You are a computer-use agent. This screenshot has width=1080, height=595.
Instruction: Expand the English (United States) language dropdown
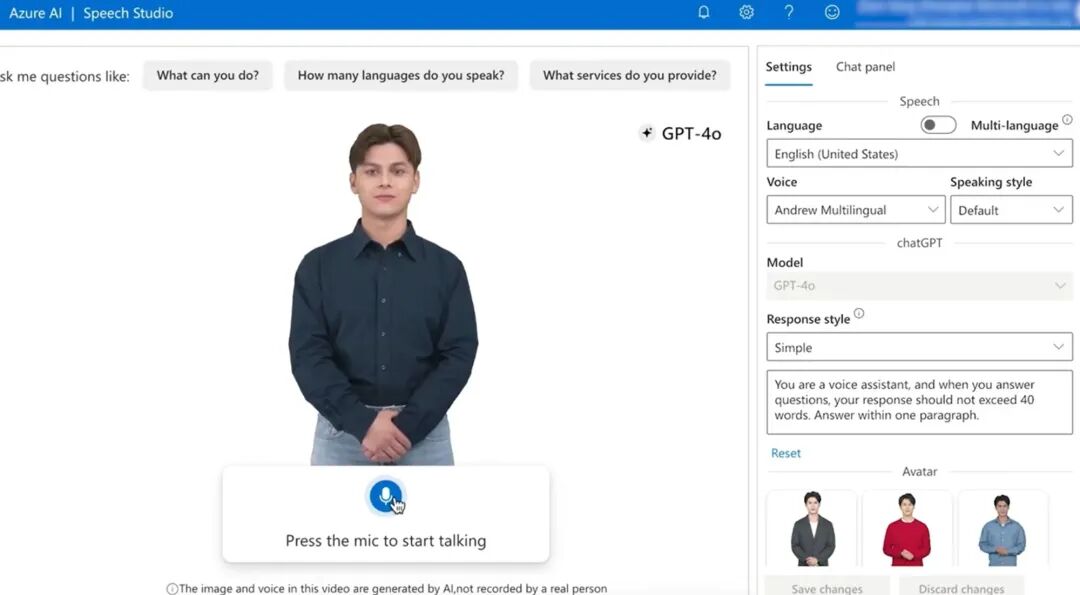920,154
